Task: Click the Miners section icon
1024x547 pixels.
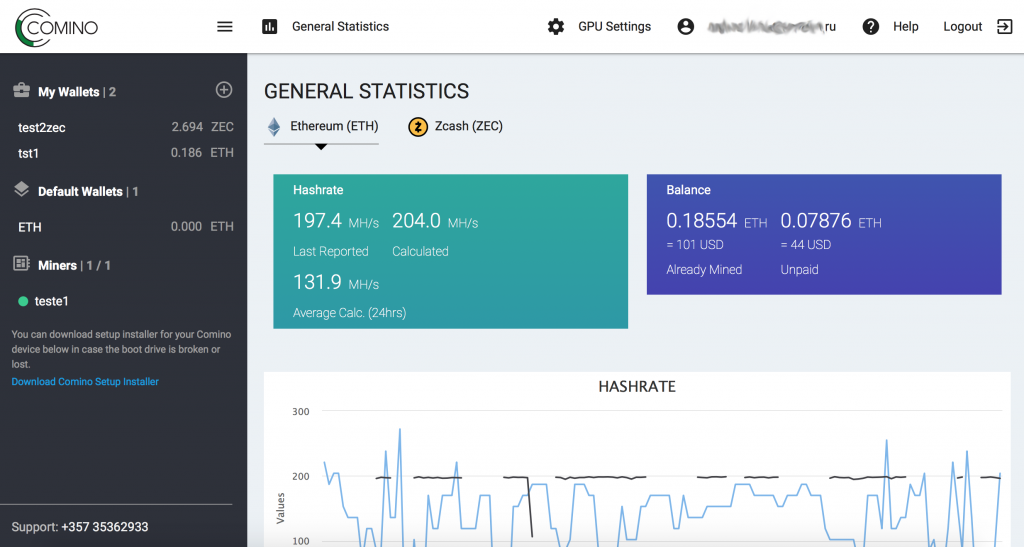Action: coord(21,264)
